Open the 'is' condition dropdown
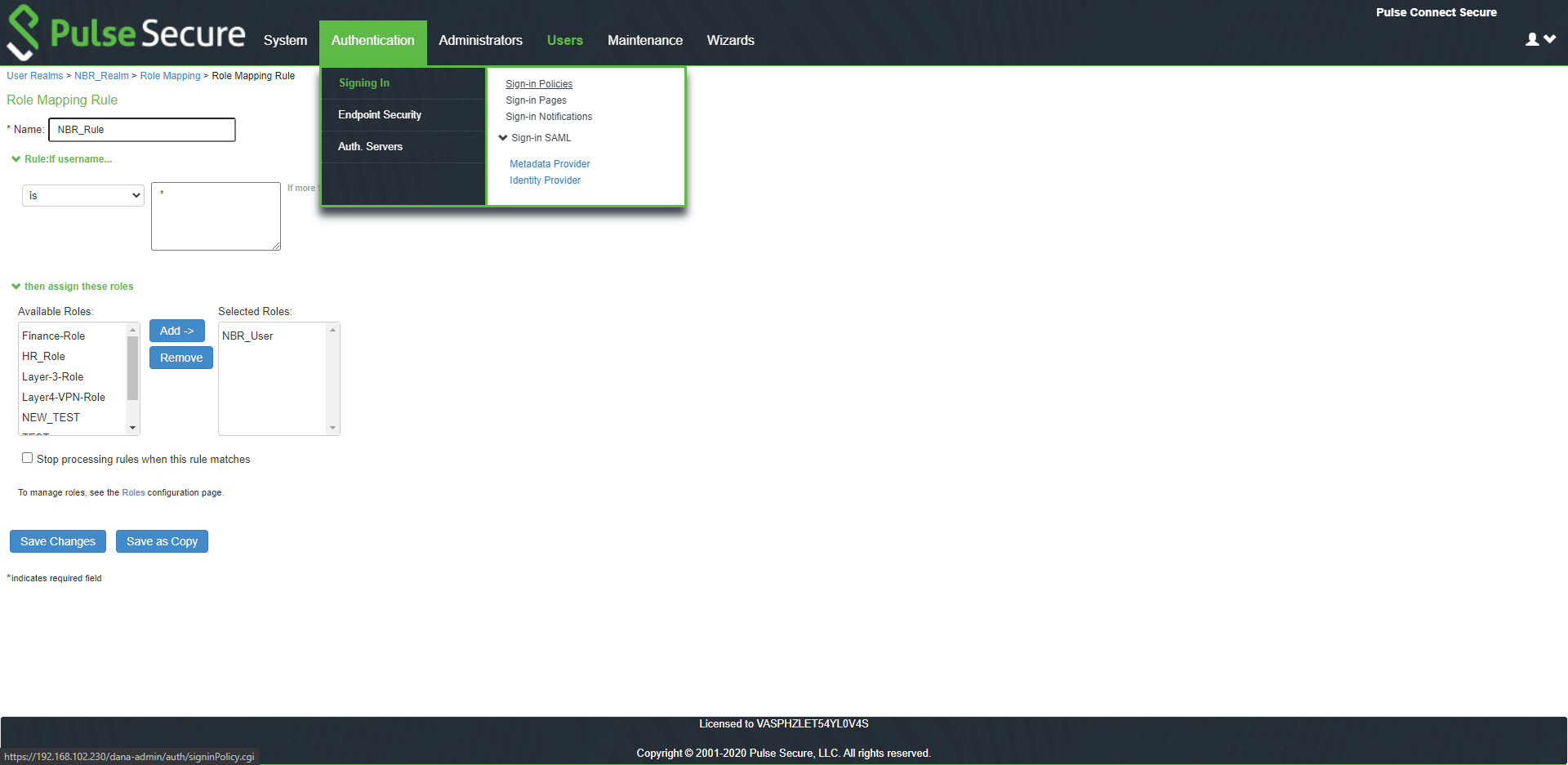The width and height of the screenshot is (1568, 765). (x=83, y=196)
